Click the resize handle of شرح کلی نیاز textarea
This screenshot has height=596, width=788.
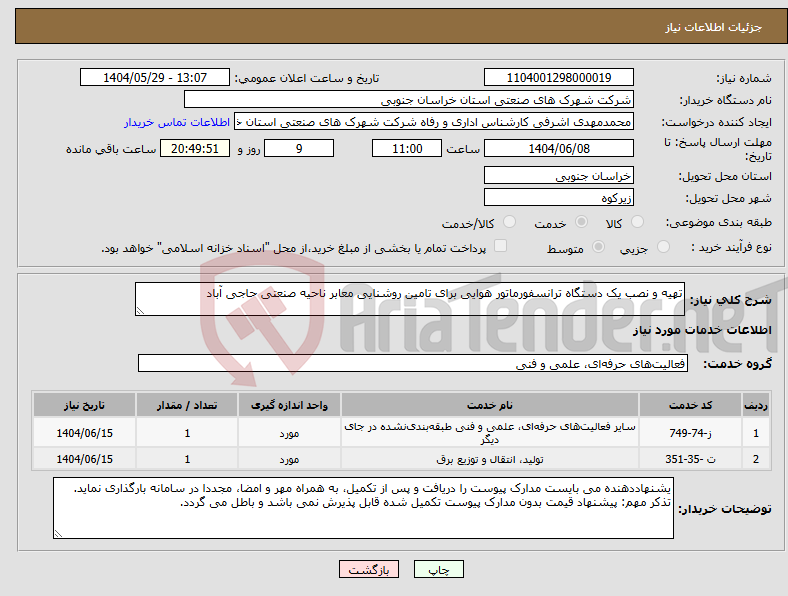click(x=140, y=311)
